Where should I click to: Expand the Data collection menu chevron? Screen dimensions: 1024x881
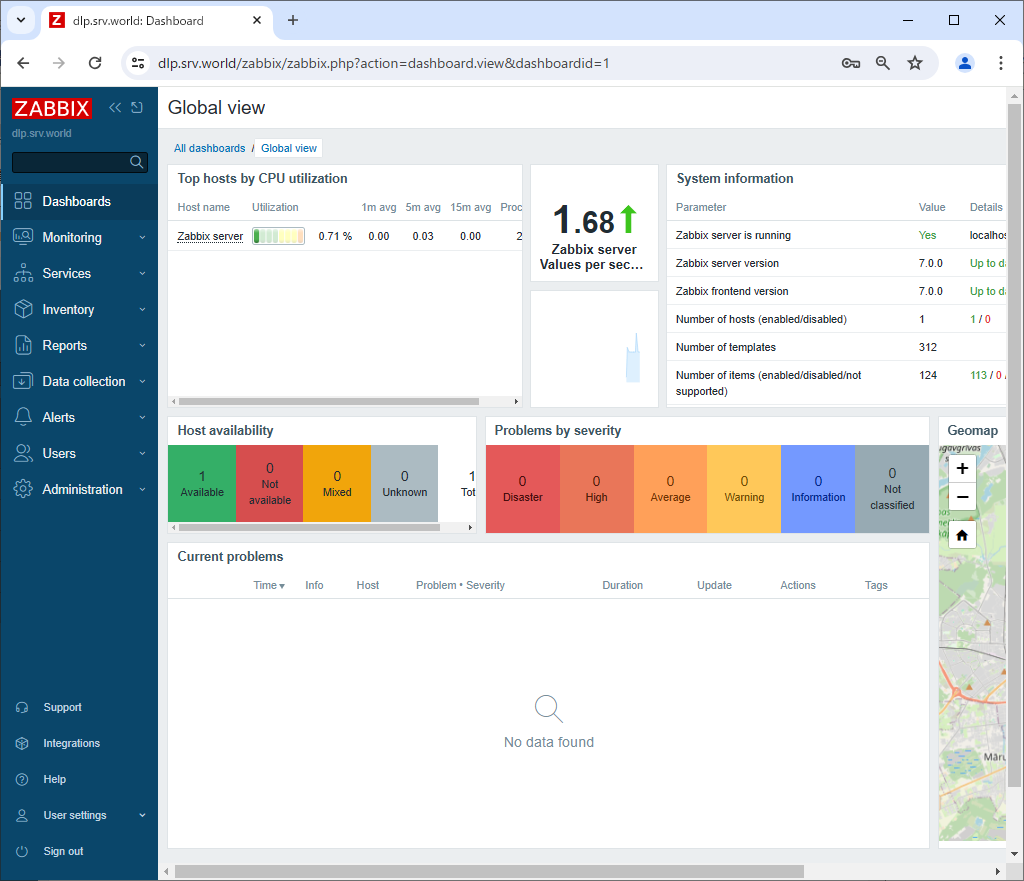[142, 381]
